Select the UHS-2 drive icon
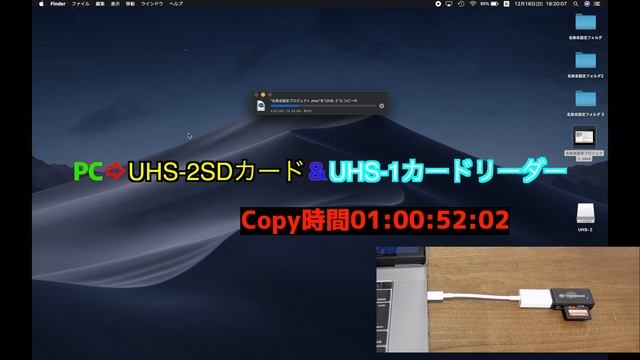The height and width of the screenshot is (360, 640). click(x=585, y=213)
